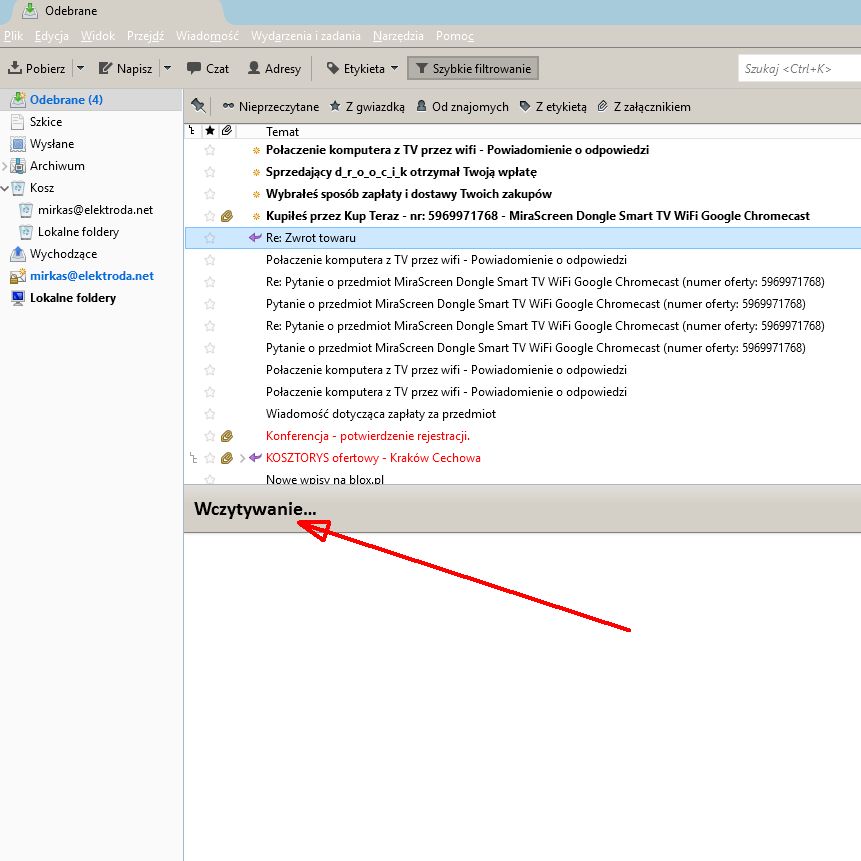Open the Narzędzia menu
The height and width of the screenshot is (861, 861).
(398, 36)
